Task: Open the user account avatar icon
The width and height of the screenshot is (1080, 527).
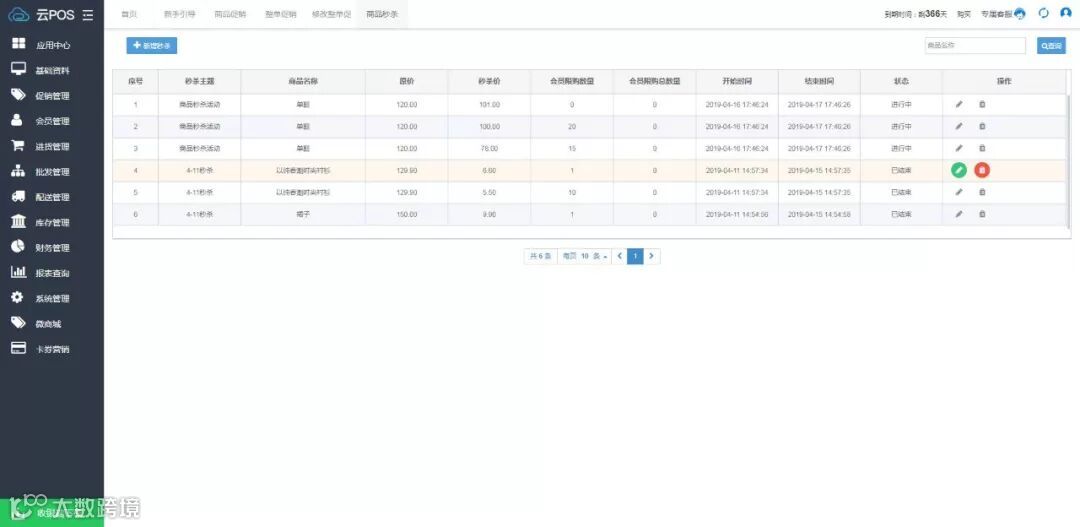Action: (x=1066, y=13)
